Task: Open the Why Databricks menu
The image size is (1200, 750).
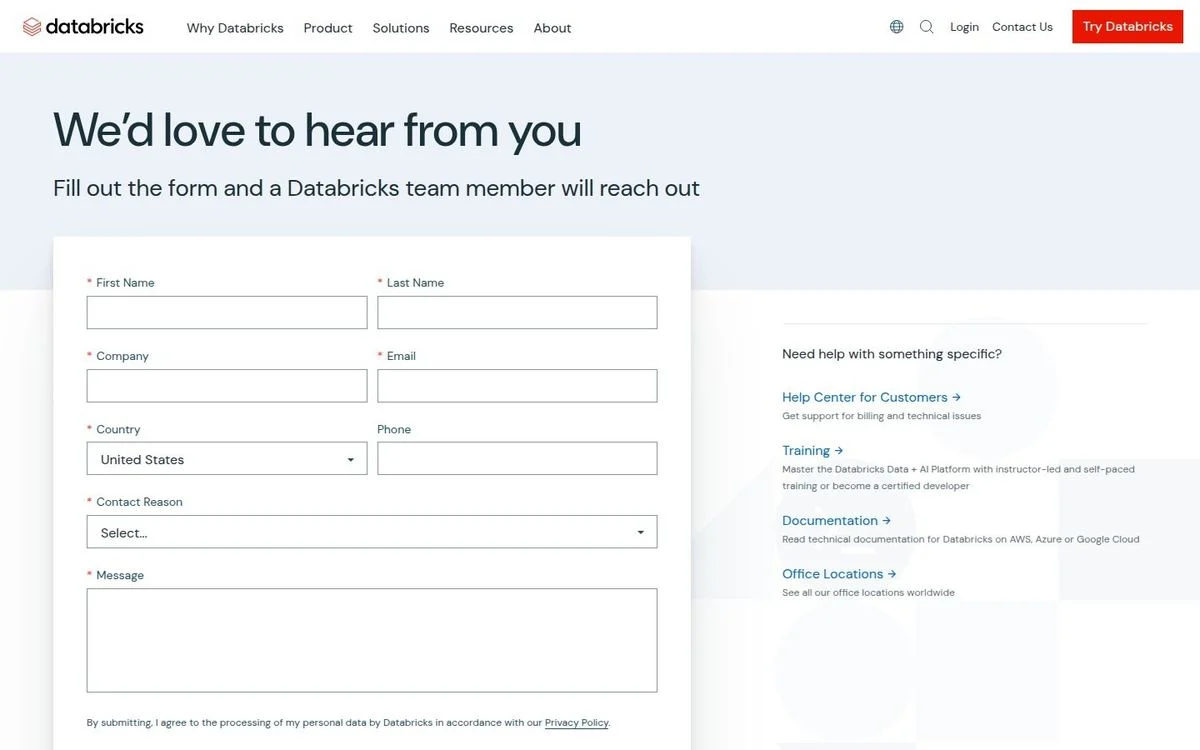Action: 235,28
